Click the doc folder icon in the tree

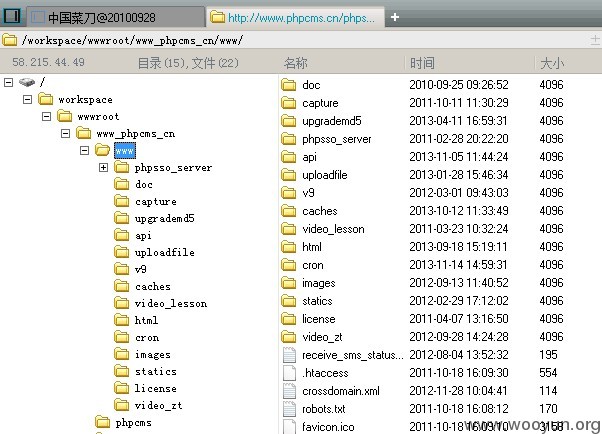pos(122,184)
